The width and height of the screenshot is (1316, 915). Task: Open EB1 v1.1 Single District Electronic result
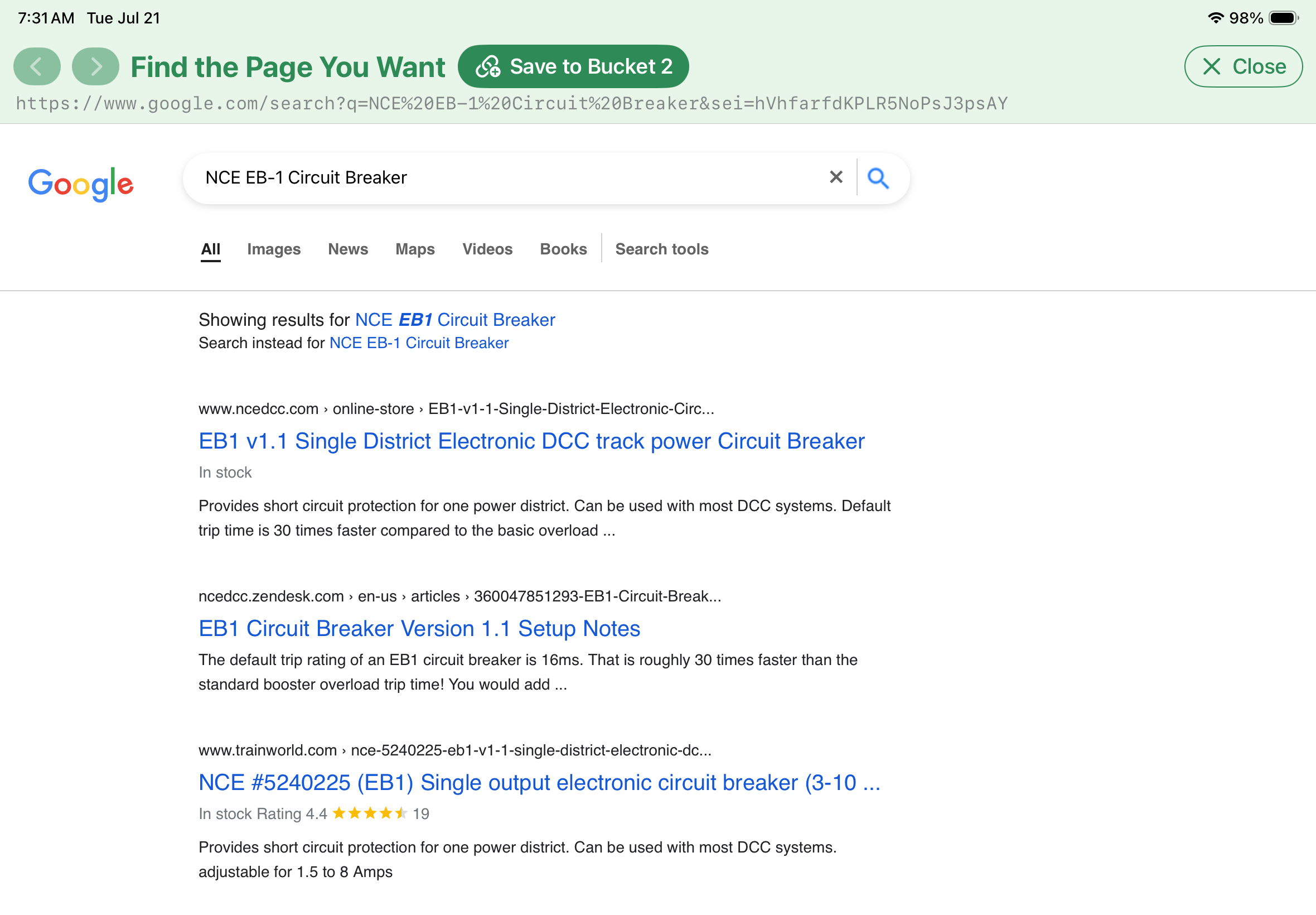pos(531,441)
